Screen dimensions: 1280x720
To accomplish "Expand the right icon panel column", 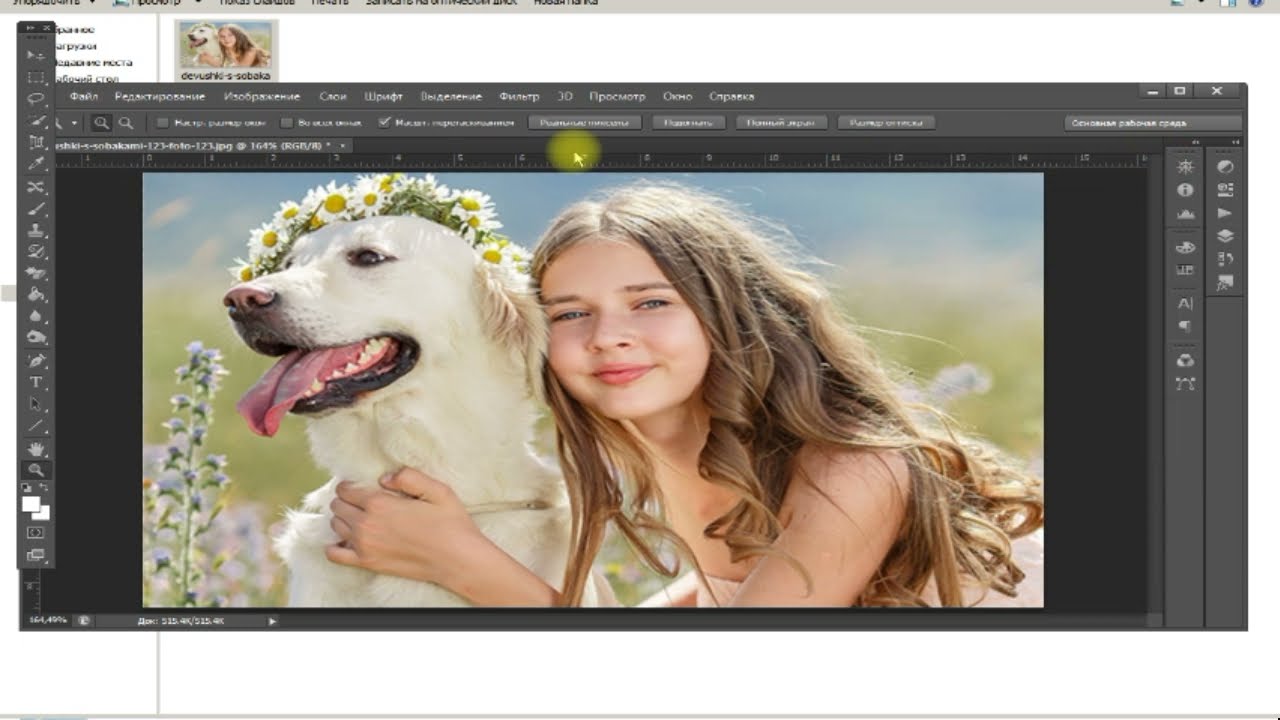I will pos(1237,143).
